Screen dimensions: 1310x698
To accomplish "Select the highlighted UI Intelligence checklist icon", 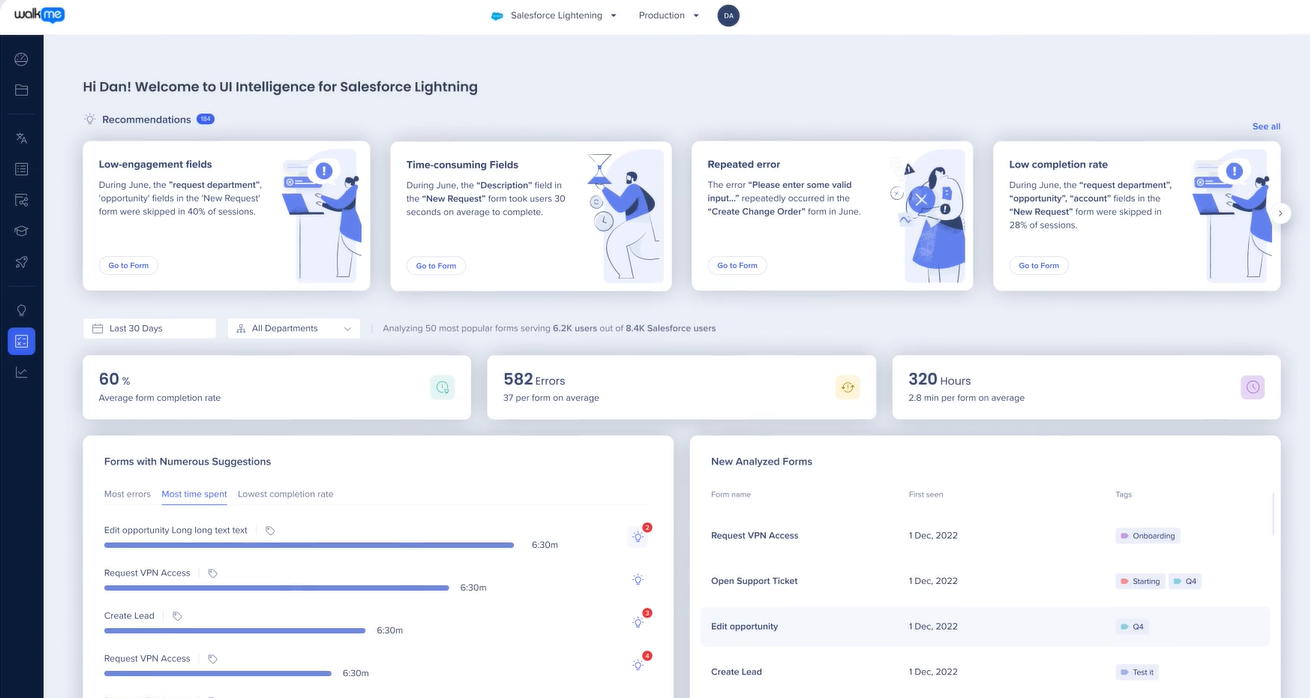I will (21, 341).
